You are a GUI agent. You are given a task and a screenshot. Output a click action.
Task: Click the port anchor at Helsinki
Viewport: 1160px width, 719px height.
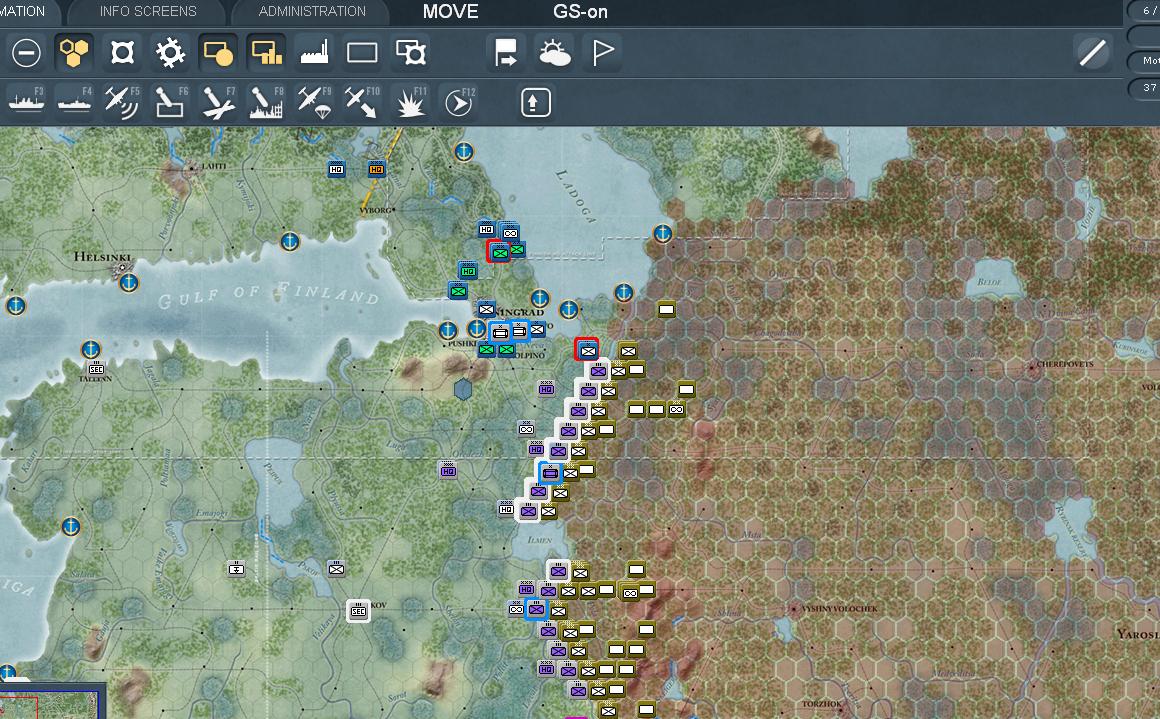pos(129,283)
